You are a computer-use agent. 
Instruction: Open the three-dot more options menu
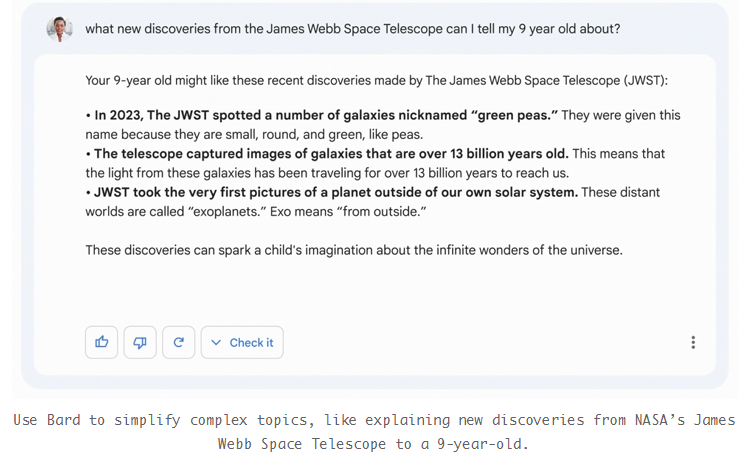[x=693, y=342]
